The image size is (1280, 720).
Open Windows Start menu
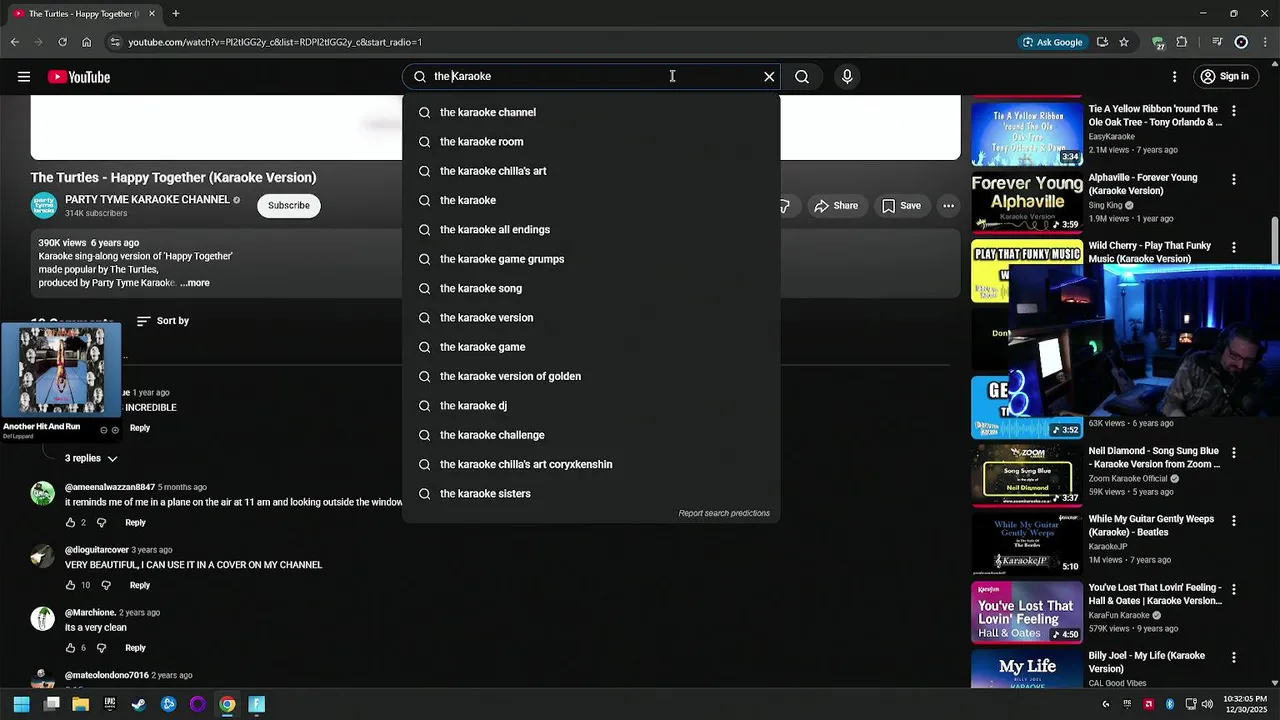tap(22, 704)
